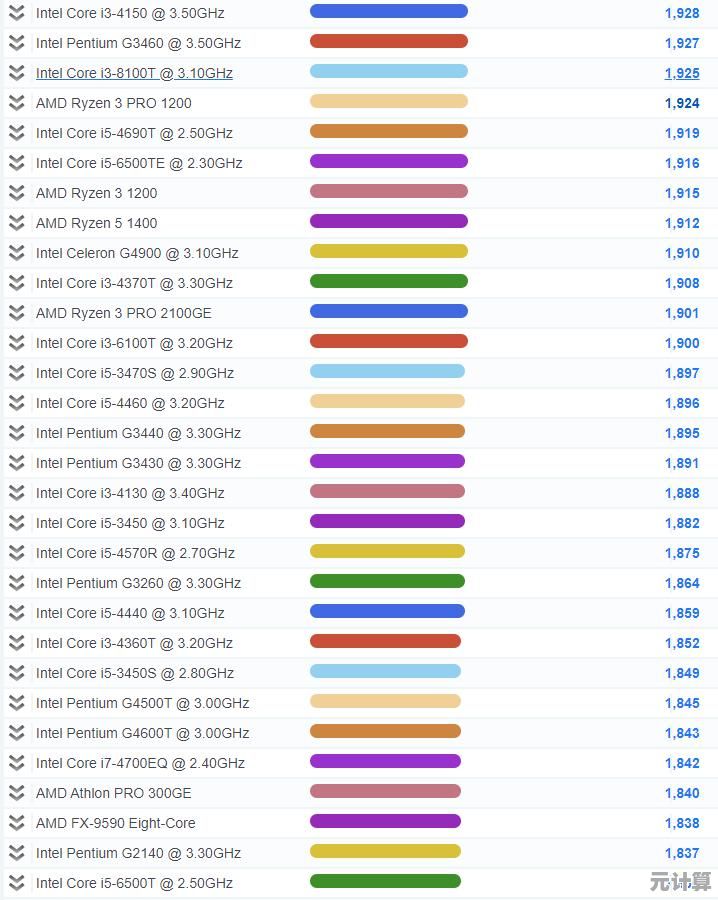Screen dimensions: 718x900
Task: Open Intel Core i3-8100T @ 3.10GHz link
Action: (134, 73)
